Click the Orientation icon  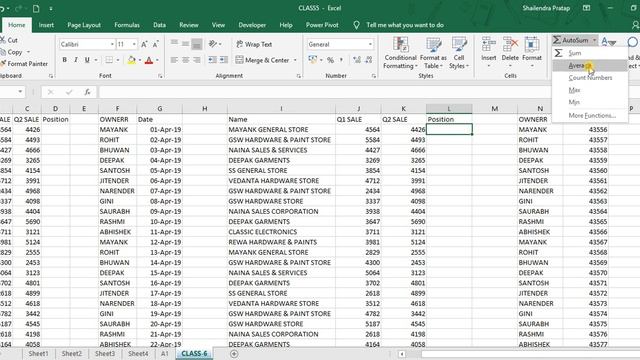(x=213, y=44)
